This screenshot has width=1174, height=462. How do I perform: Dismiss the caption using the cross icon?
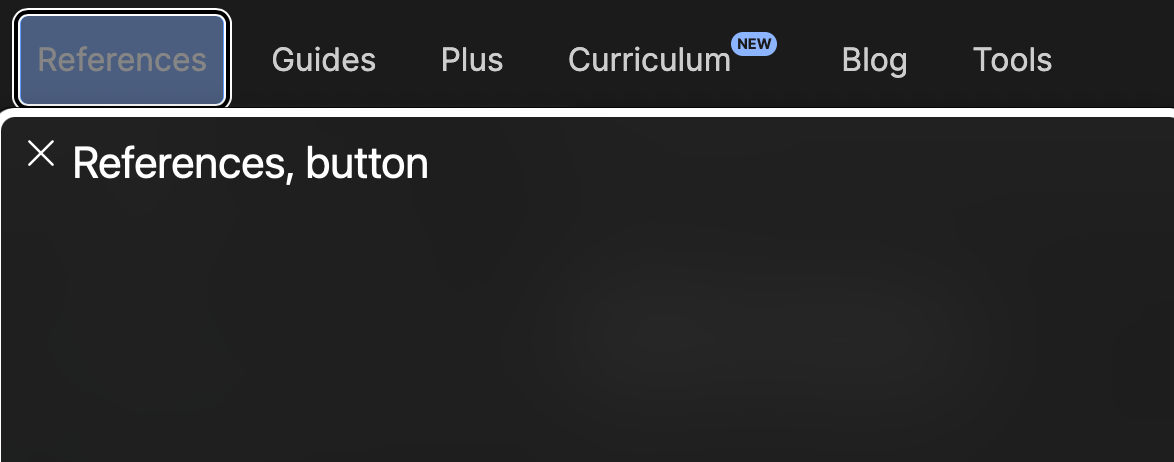click(x=40, y=153)
